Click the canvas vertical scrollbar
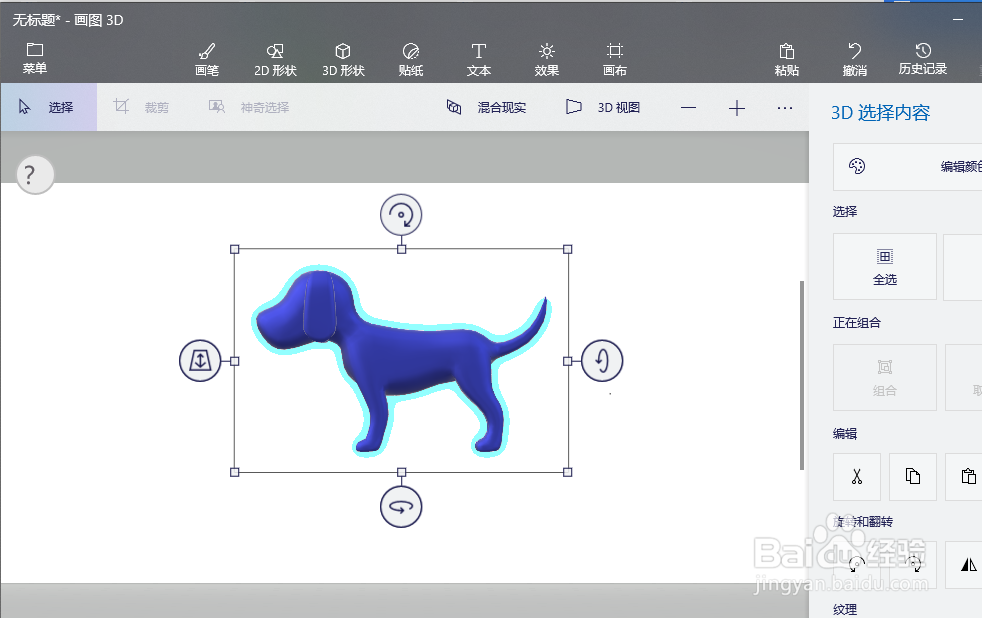 click(x=802, y=375)
